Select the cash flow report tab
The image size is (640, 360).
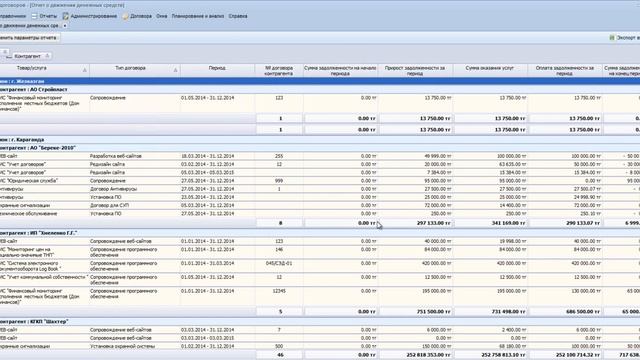click(x=29, y=26)
